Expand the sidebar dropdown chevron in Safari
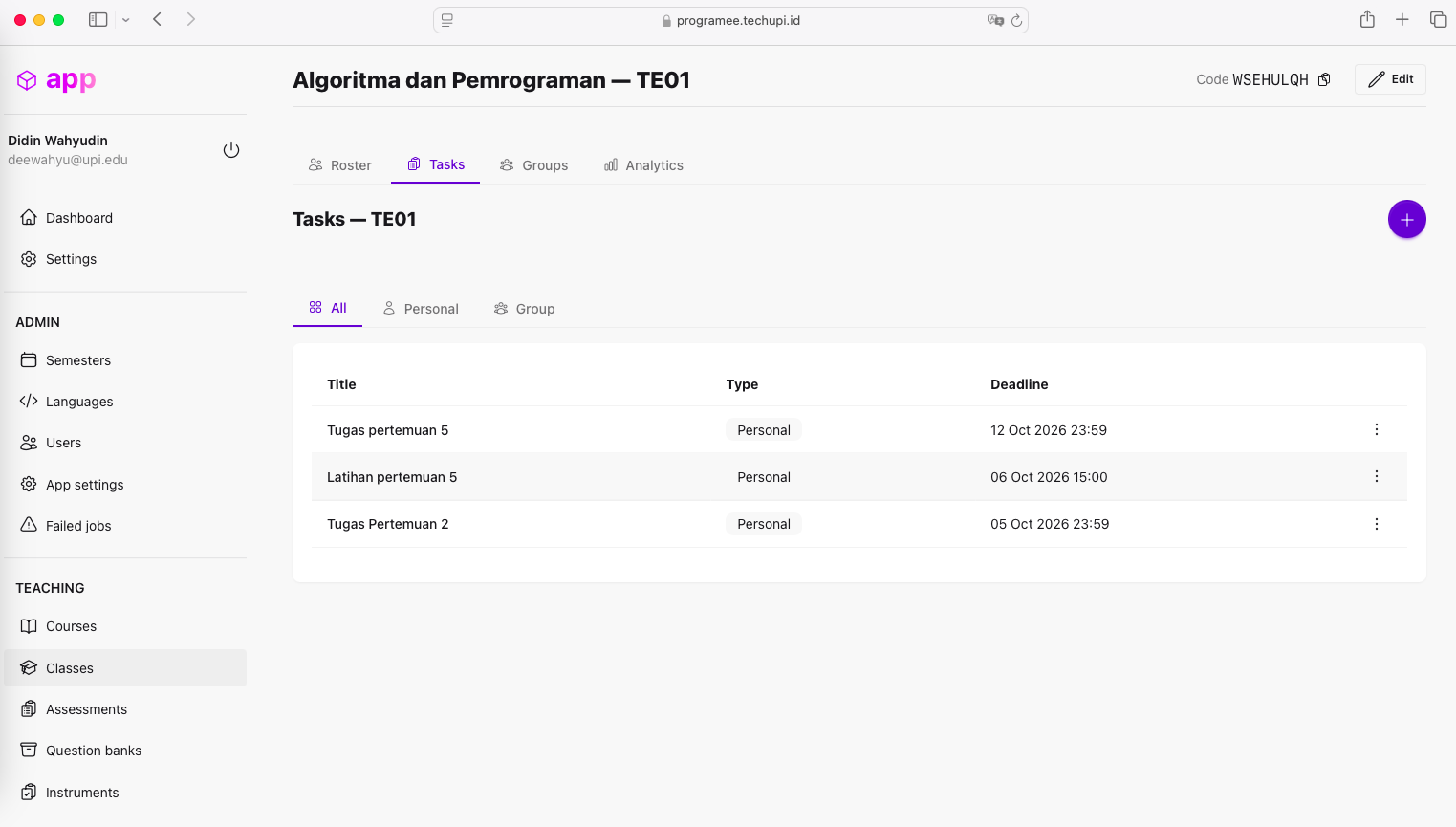The image size is (1456, 827). point(125,20)
